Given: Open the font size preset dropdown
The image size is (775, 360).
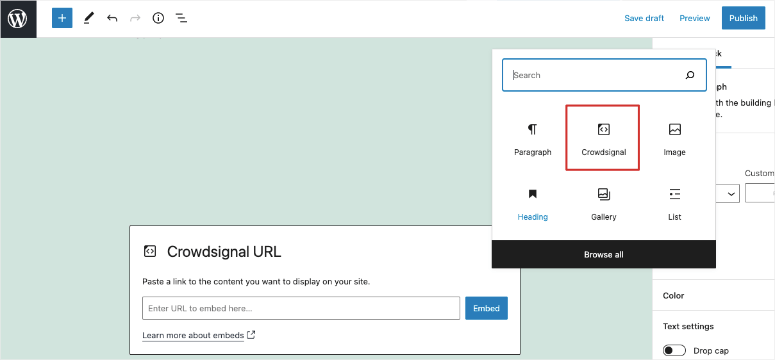Looking at the screenshot, I should coord(727,194).
